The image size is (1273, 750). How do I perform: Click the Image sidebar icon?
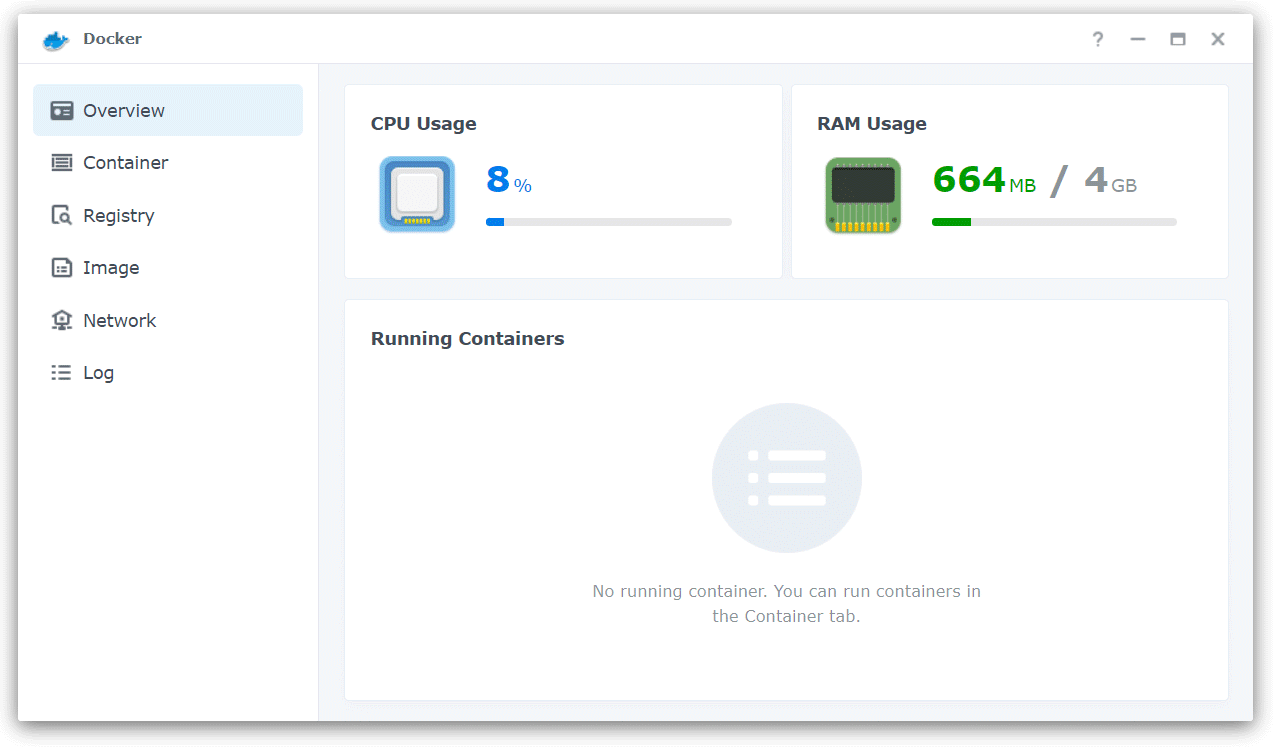coord(62,268)
